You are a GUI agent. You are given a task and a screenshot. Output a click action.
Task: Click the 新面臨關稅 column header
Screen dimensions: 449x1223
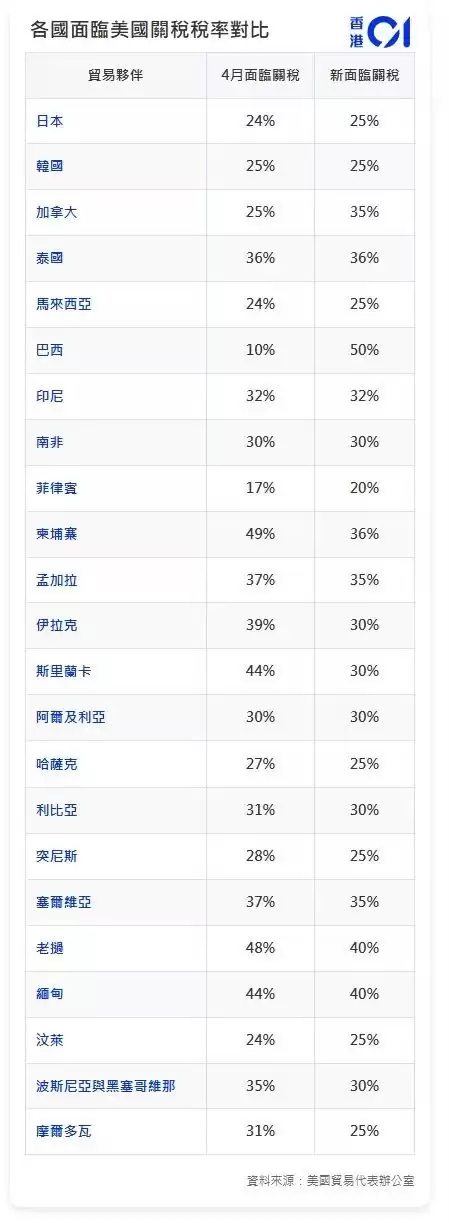click(364, 75)
